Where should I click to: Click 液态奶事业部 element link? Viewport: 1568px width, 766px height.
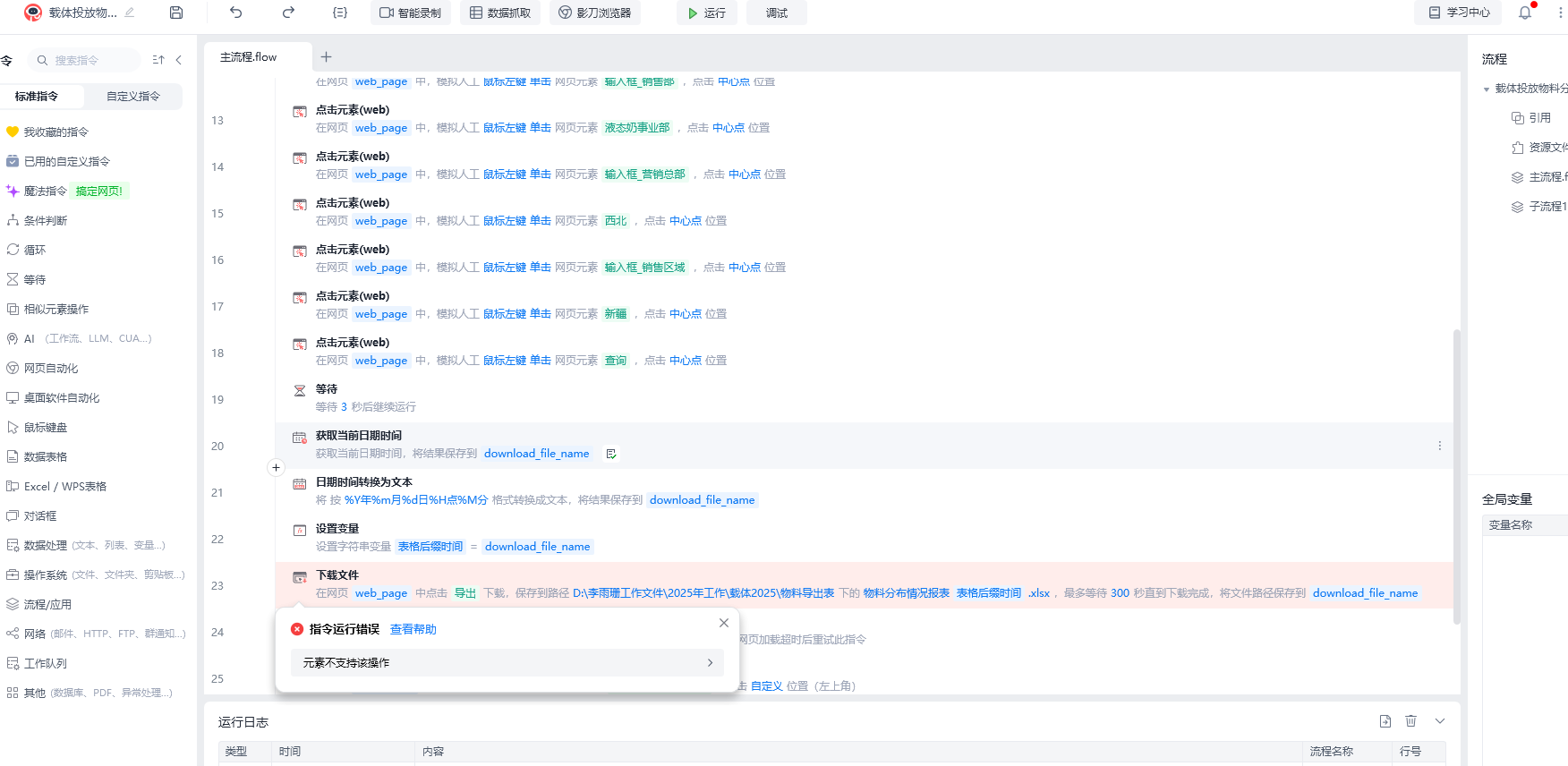pos(637,128)
